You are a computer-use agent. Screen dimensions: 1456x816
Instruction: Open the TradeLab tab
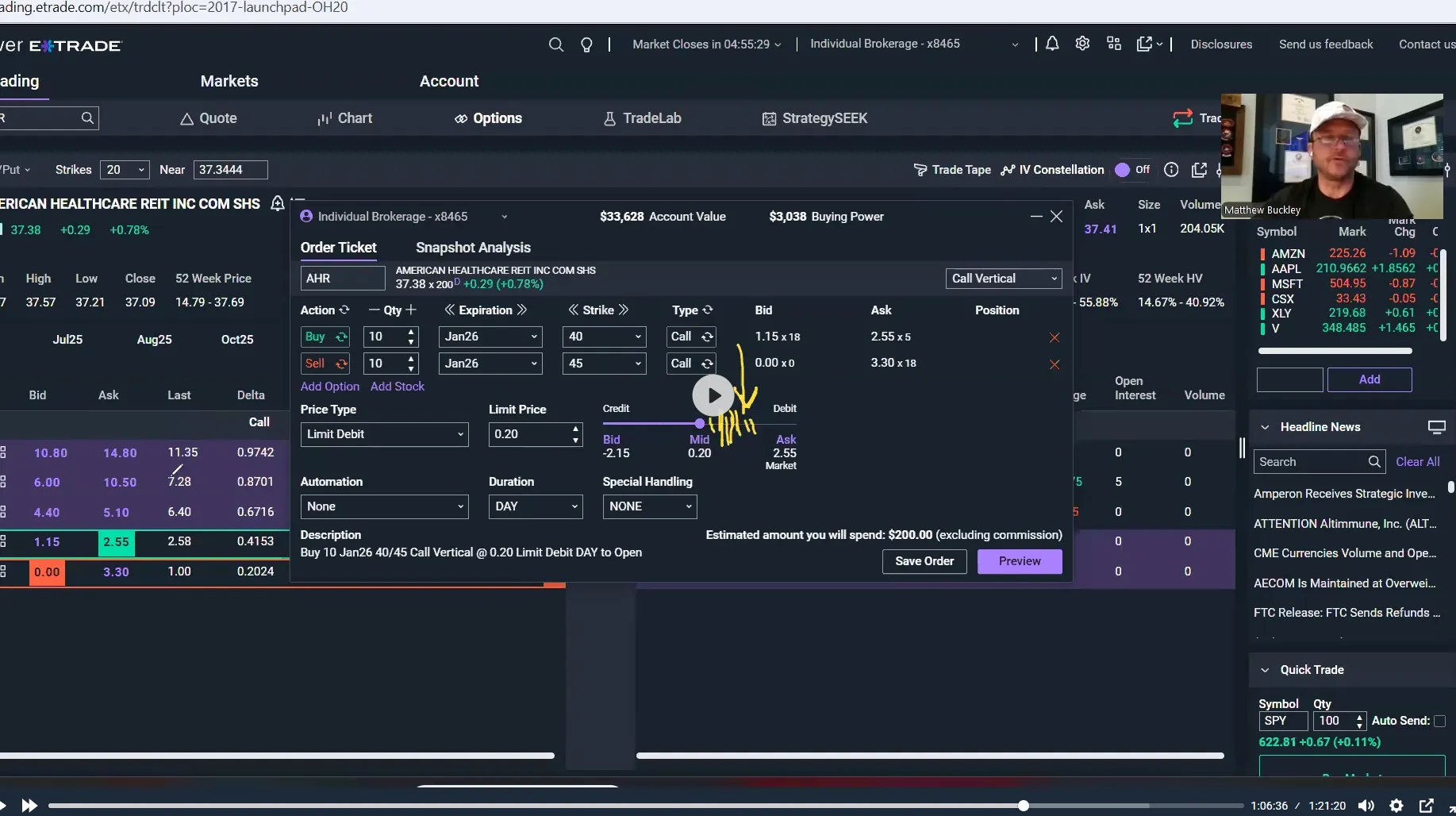(x=643, y=118)
